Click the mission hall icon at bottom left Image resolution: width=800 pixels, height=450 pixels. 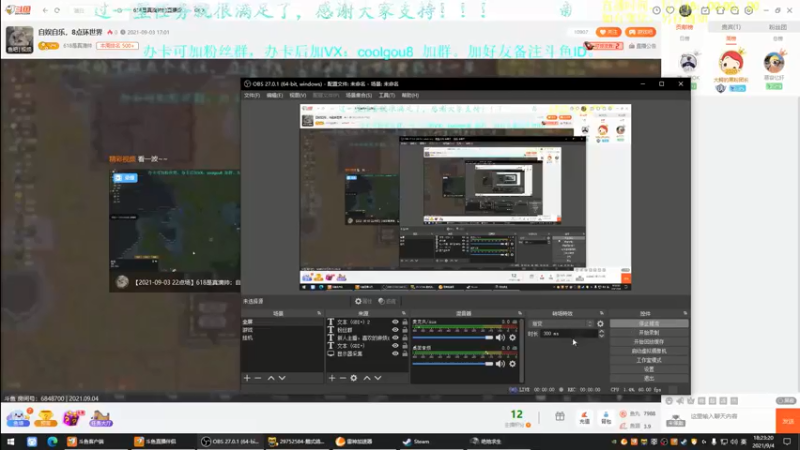(x=101, y=418)
